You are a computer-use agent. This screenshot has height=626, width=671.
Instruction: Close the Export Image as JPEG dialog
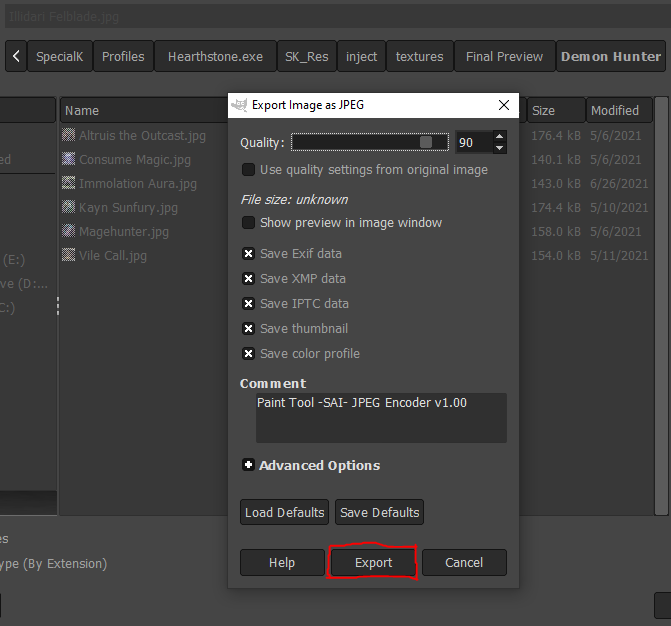point(504,104)
